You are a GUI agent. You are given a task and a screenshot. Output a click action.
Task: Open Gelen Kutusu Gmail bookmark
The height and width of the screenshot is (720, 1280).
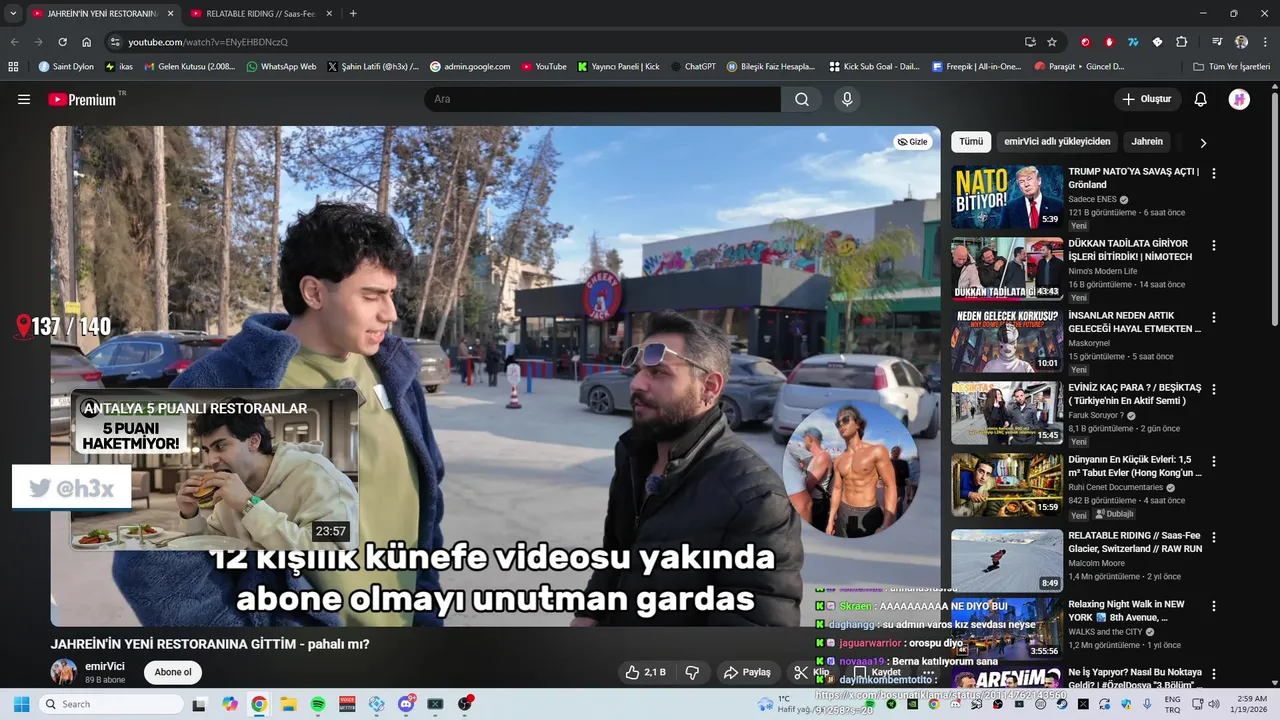coord(190,66)
